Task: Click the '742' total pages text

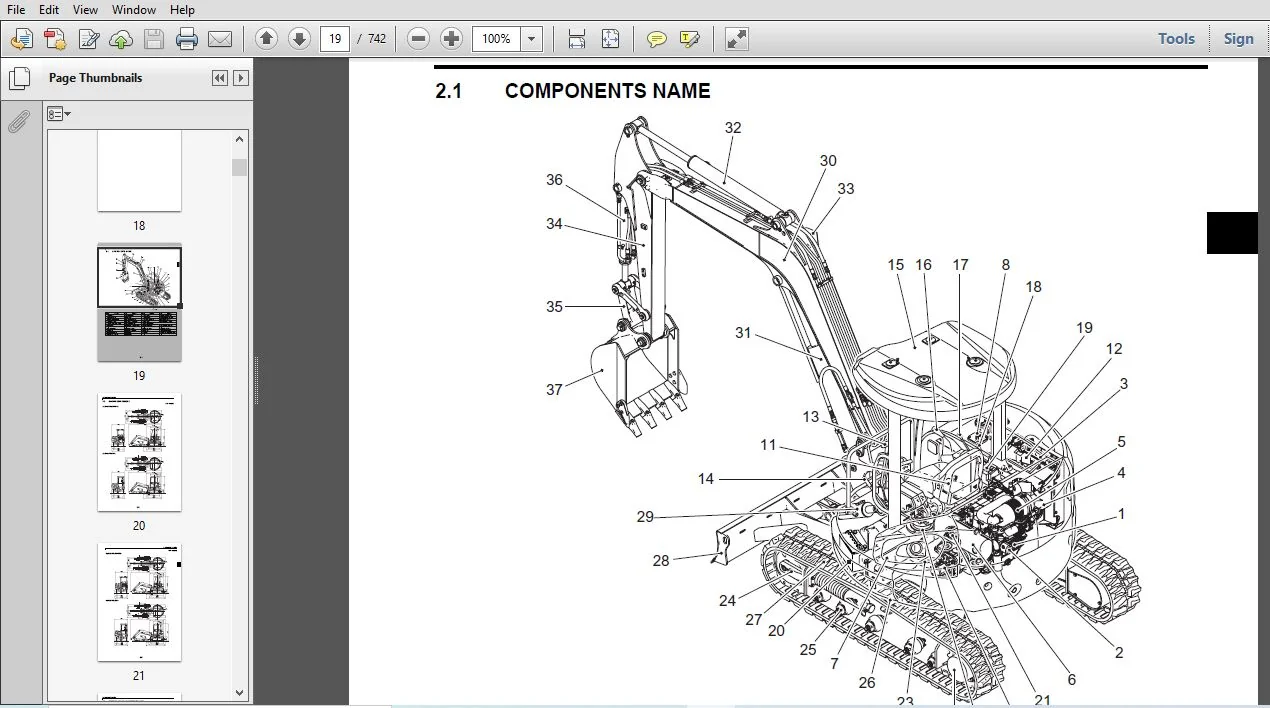Action: pyautogui.click(x=376, y=39)
